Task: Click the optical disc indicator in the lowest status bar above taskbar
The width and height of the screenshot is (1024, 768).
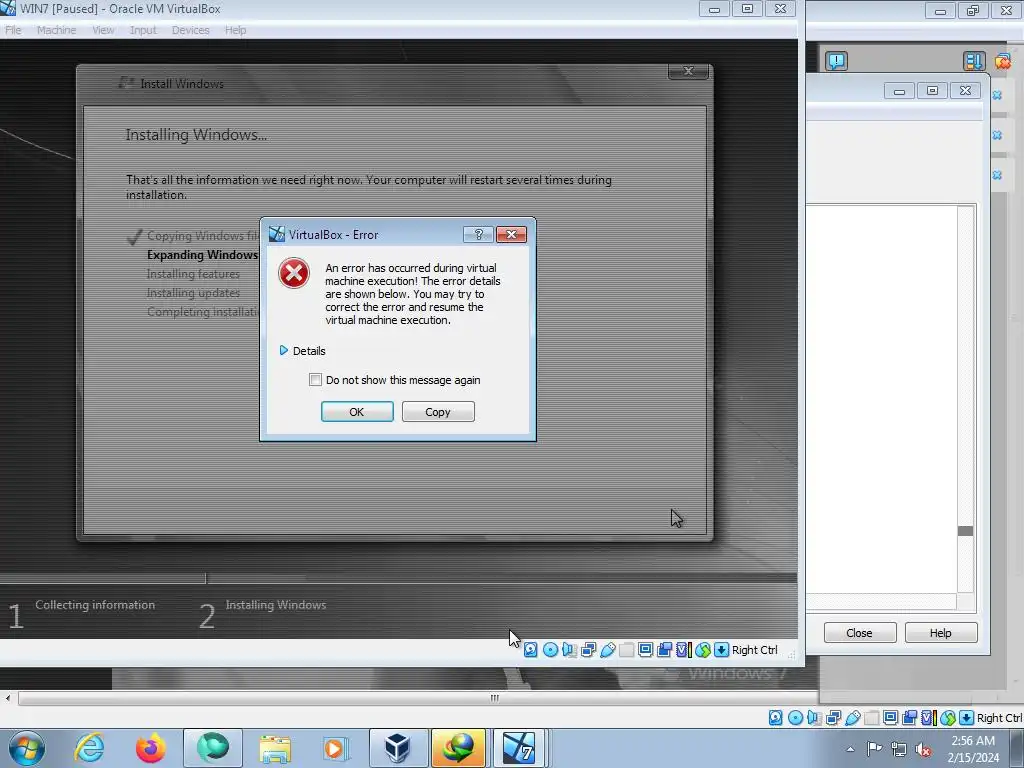Action: tap(795, 718)
